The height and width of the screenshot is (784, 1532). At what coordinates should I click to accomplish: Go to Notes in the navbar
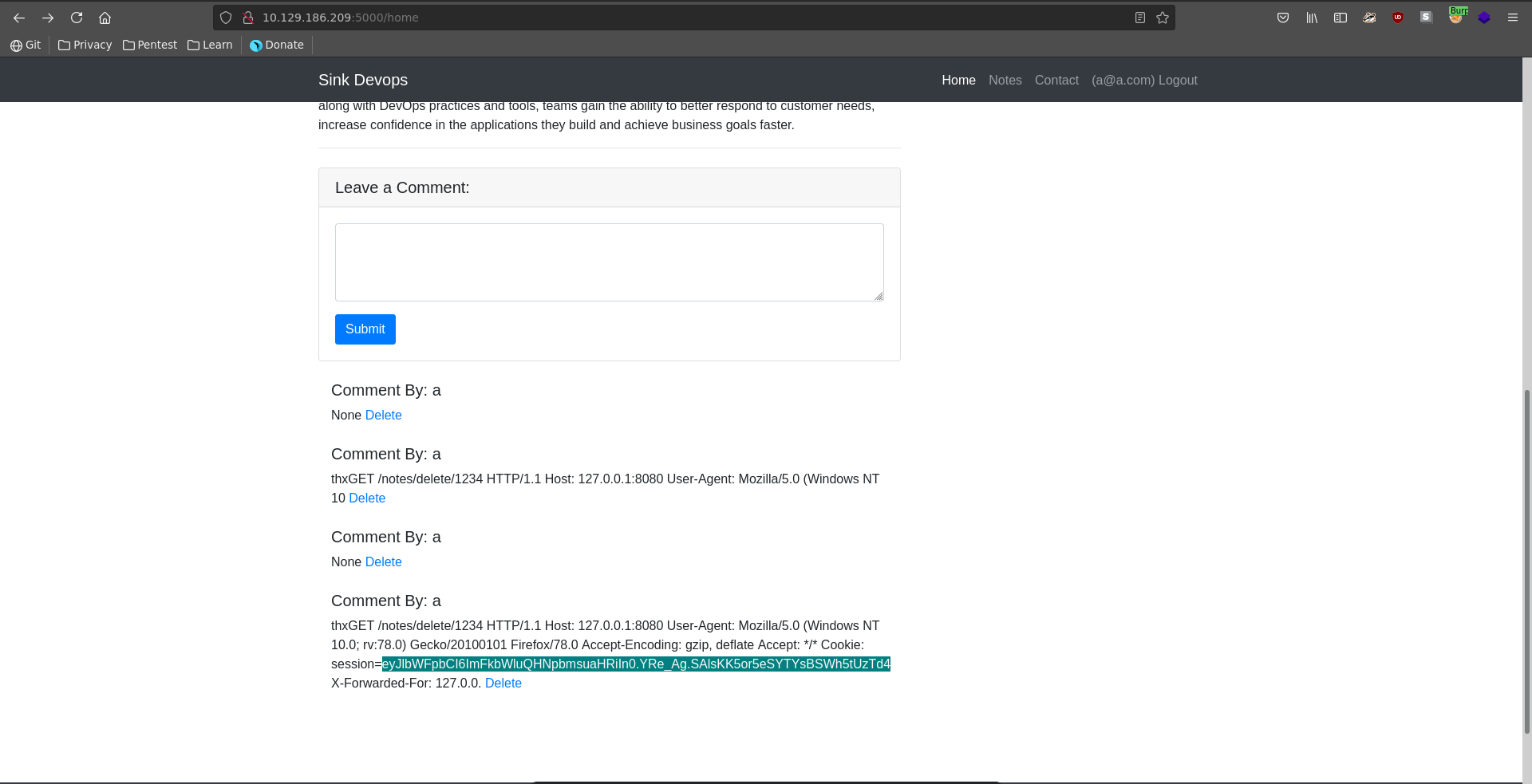(x=1005, y=80)
